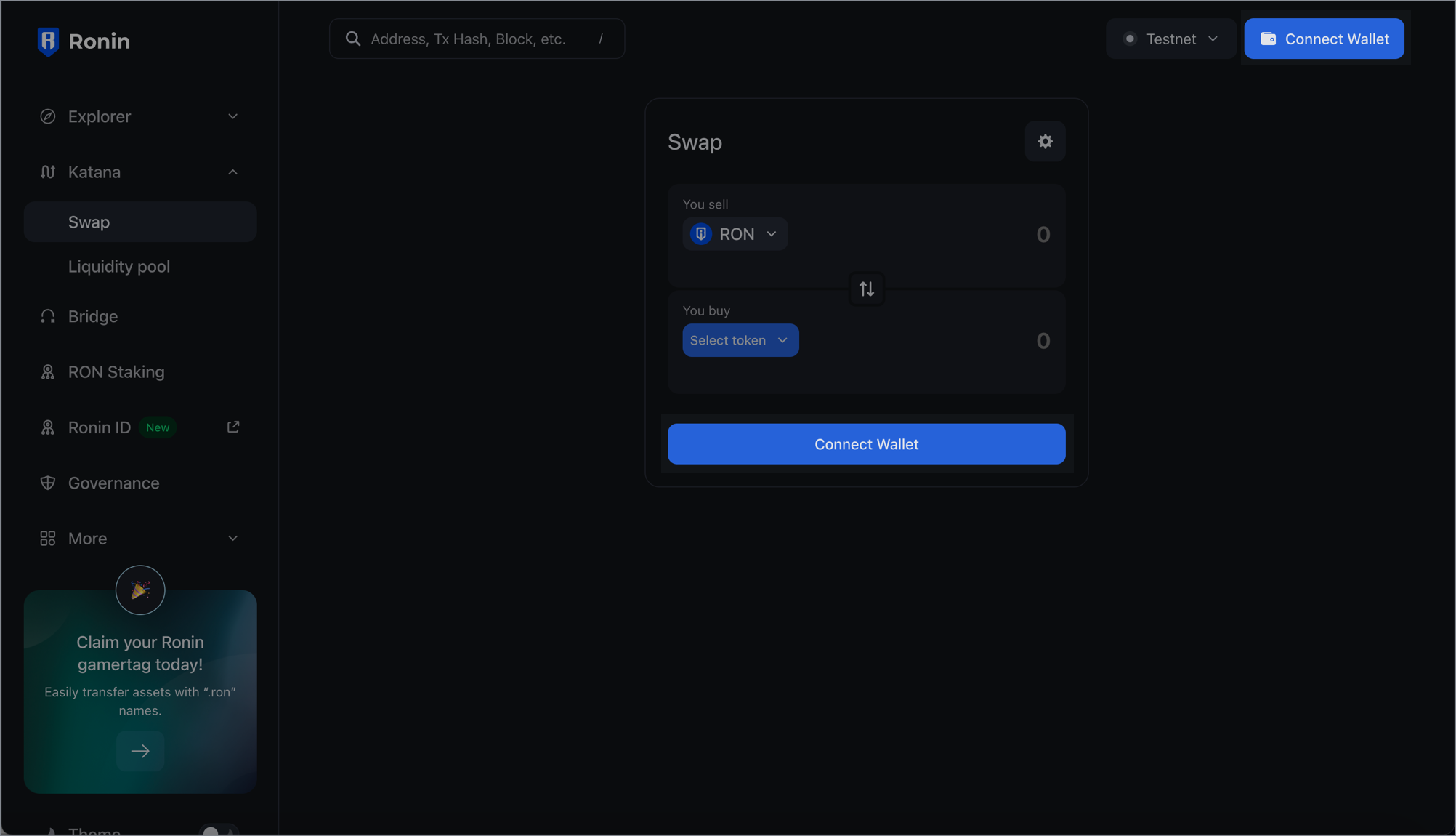
Task: Toggle the Theme switch
Action: [219, 831]
